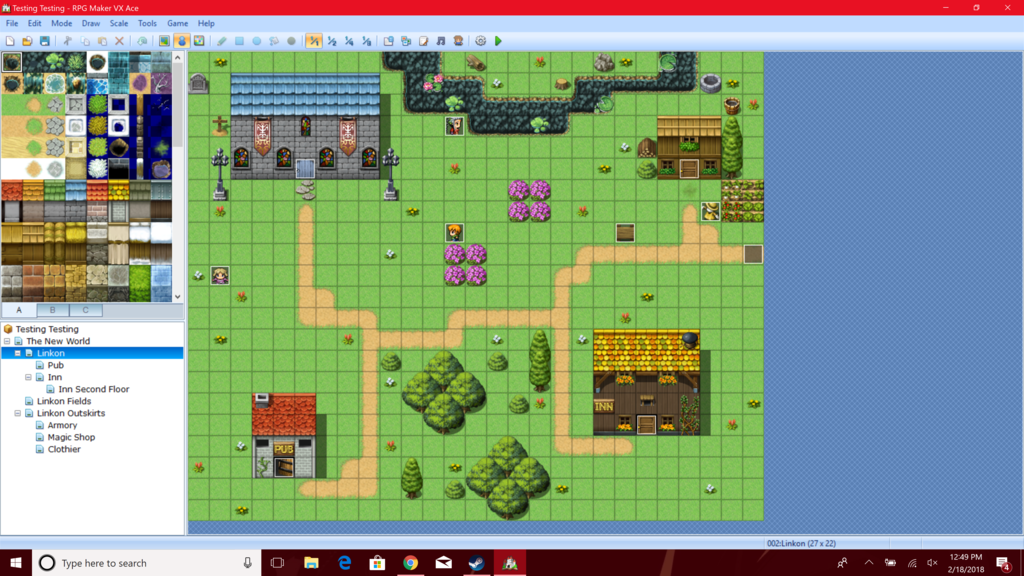
Task: Collapse The New World tree node
Action: (8, 341)
